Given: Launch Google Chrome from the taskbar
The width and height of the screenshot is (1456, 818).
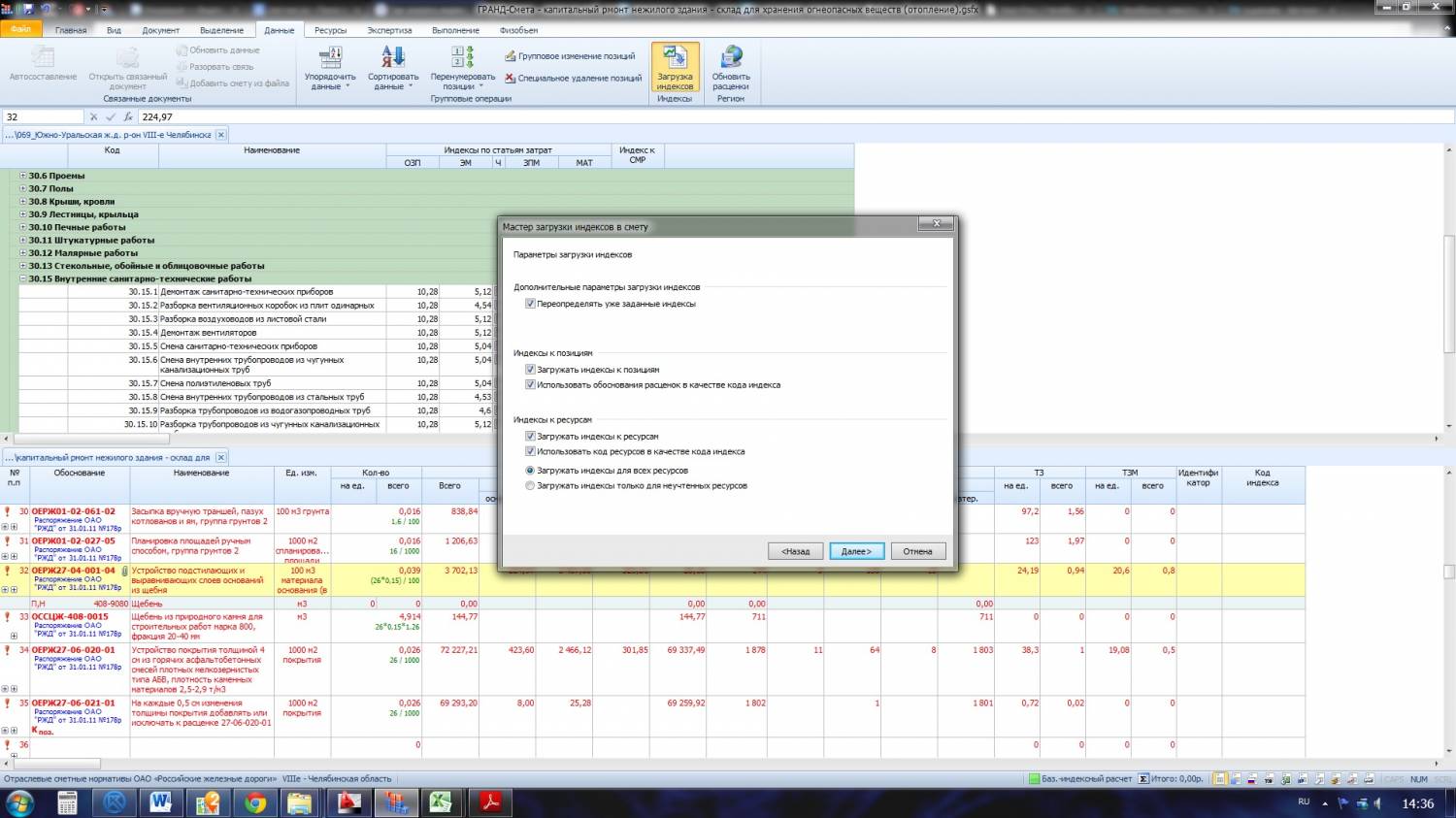Looking at the screenshot, I should point(255,802).
